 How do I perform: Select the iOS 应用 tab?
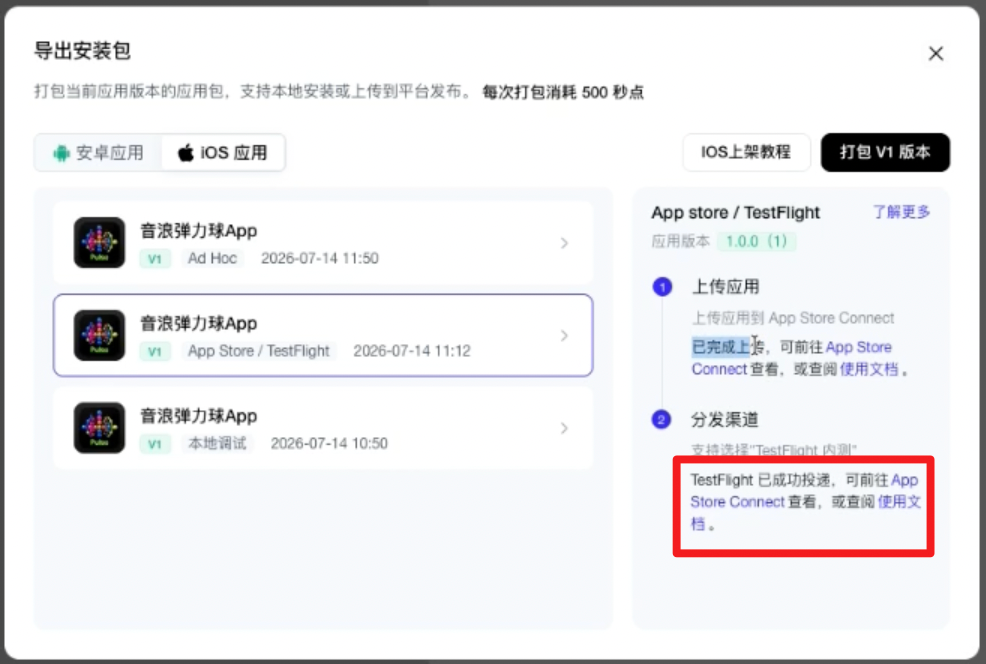[x=223, y=153]
